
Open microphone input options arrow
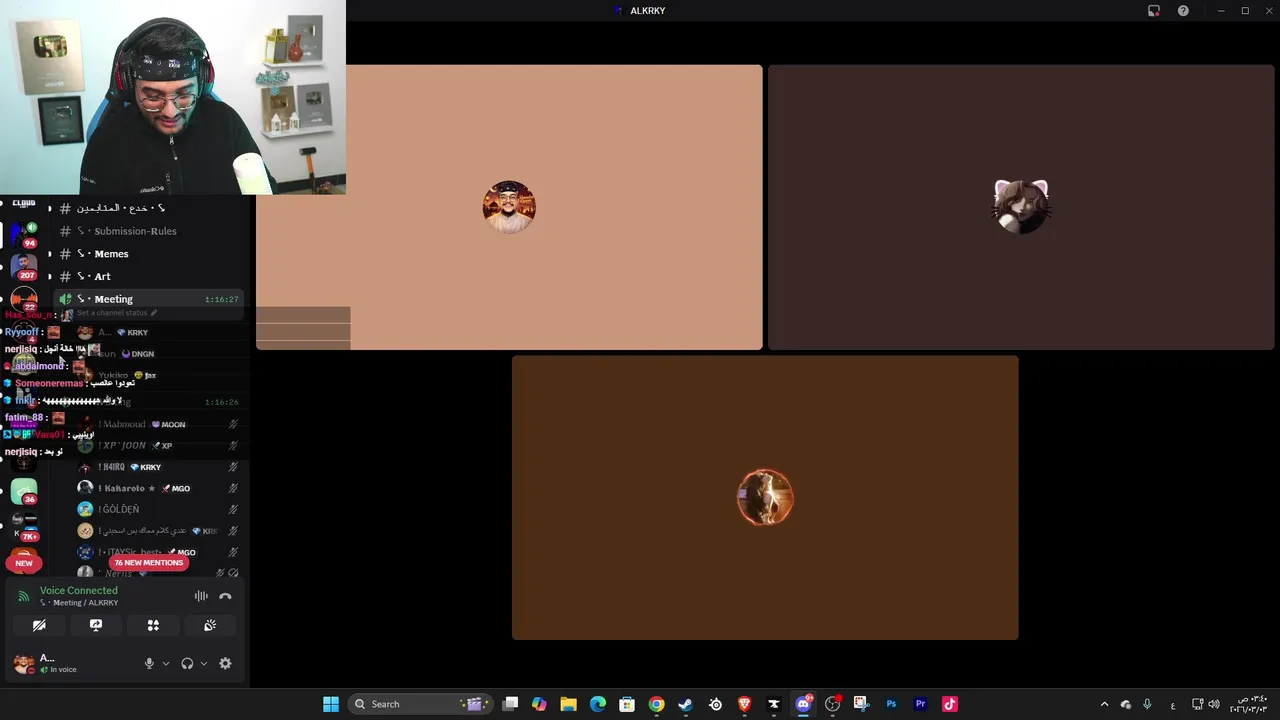point(166,663)
